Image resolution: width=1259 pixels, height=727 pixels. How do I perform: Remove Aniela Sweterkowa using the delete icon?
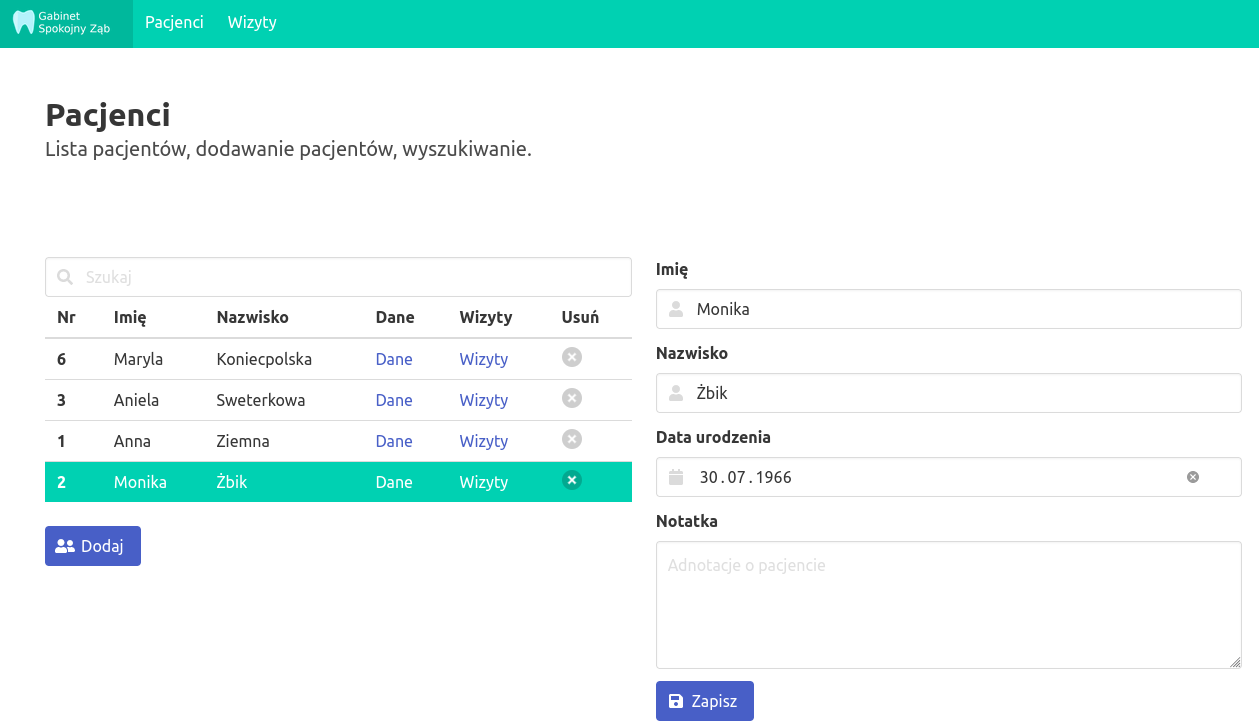572,398
